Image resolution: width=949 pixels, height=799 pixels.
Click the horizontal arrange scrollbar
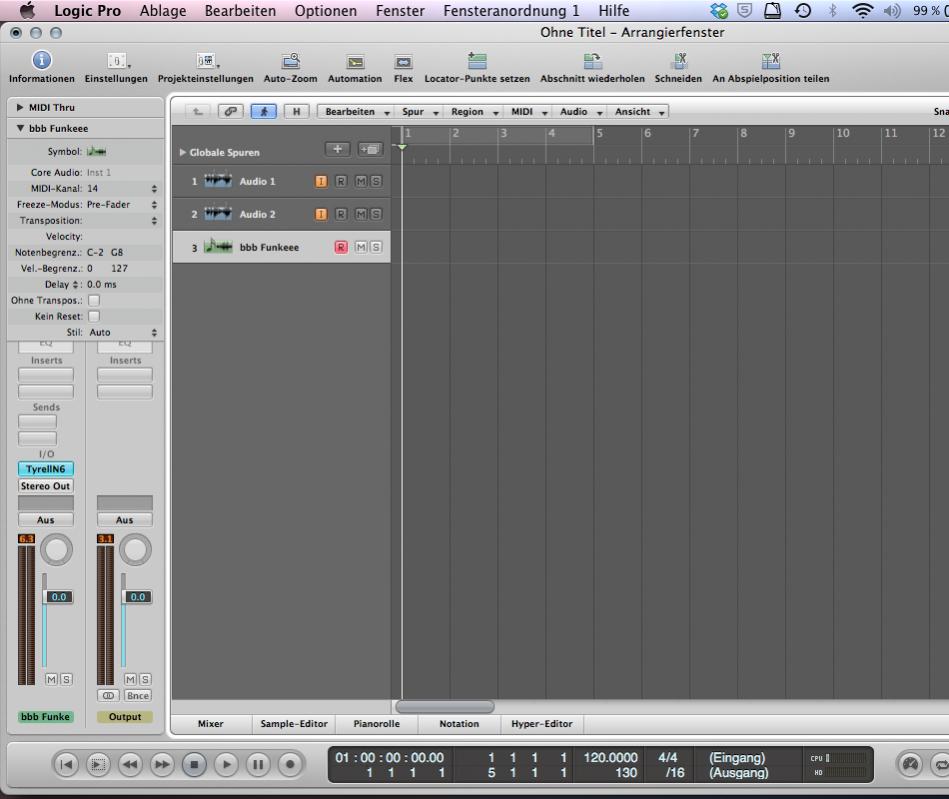(x=445, y=706)
